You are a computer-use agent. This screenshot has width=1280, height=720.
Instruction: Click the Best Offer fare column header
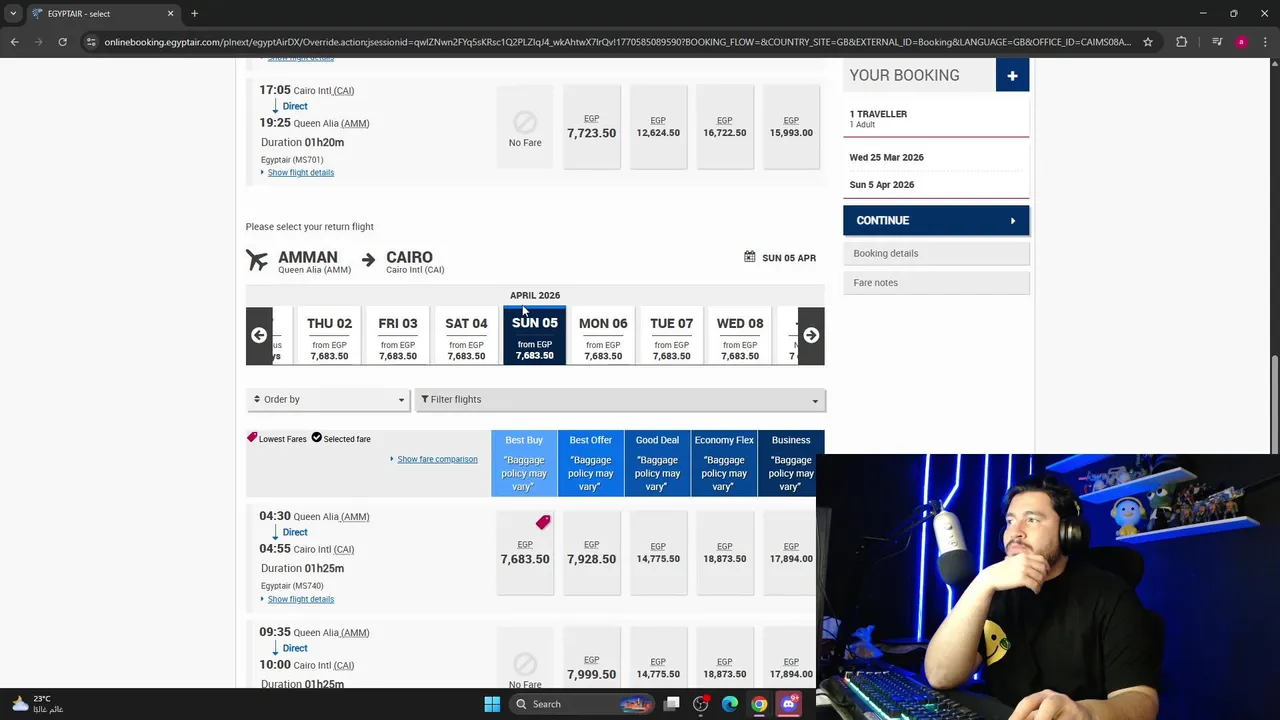point(591,463)
